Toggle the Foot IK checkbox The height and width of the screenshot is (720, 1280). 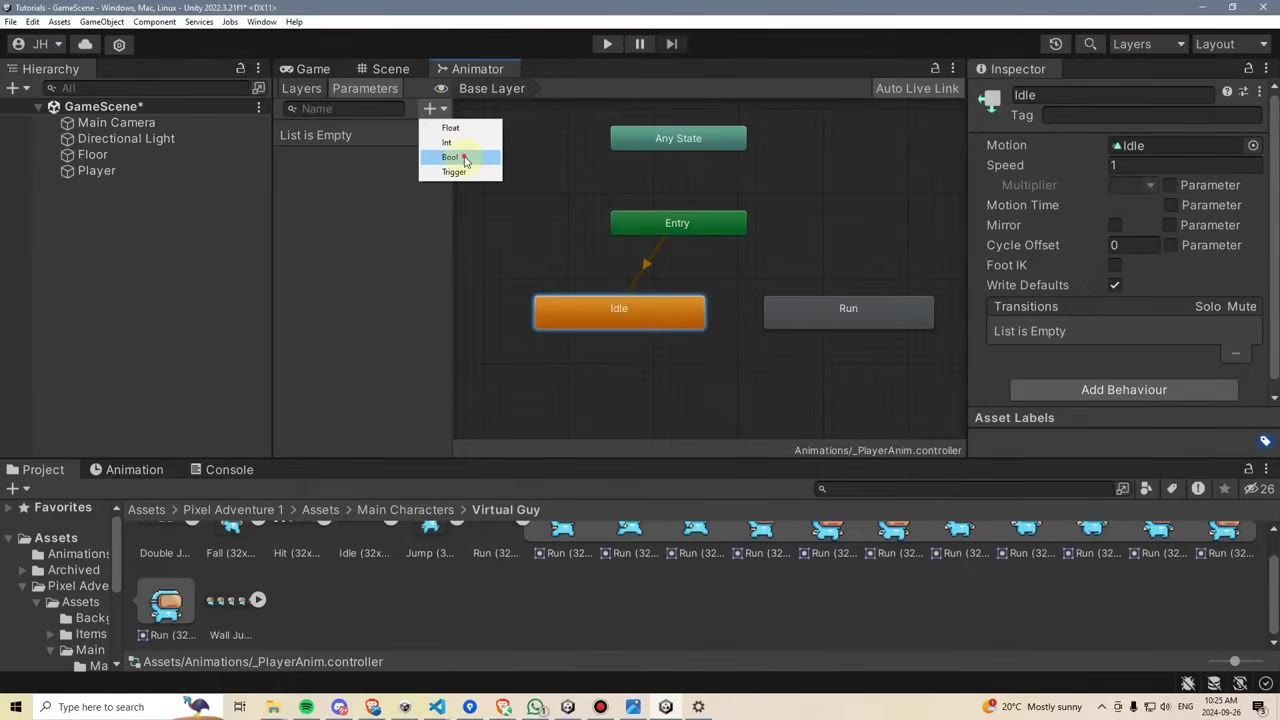click(1115, 265)
